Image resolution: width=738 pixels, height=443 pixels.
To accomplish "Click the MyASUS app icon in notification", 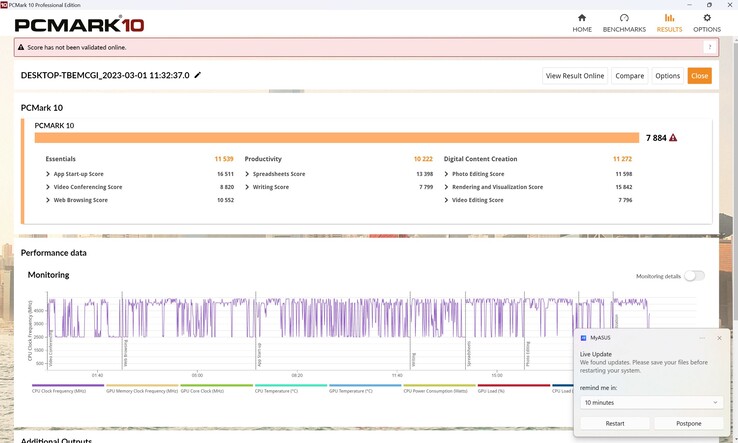I will coord(584,338).
